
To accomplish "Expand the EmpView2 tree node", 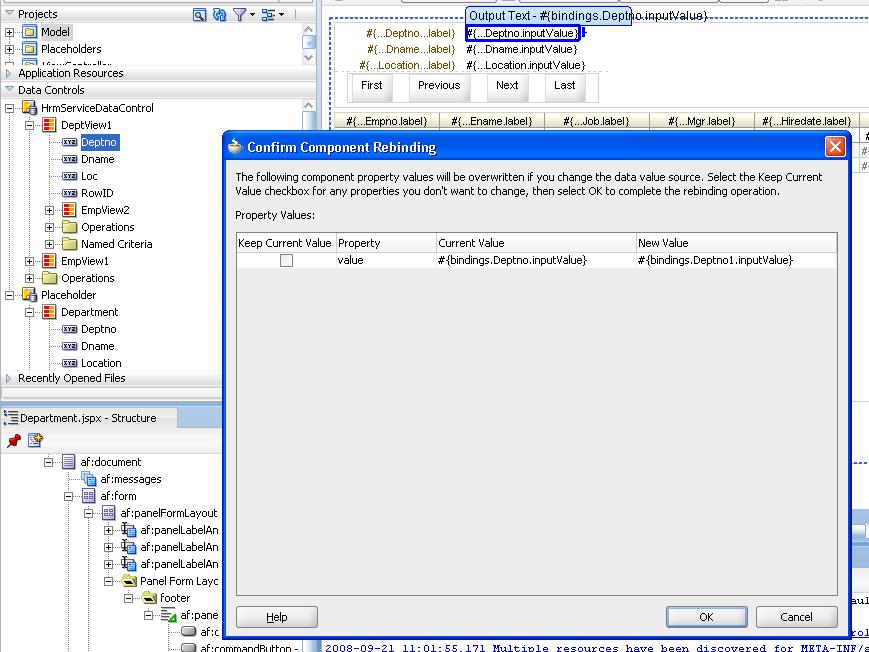I will [x=50, y=210].
